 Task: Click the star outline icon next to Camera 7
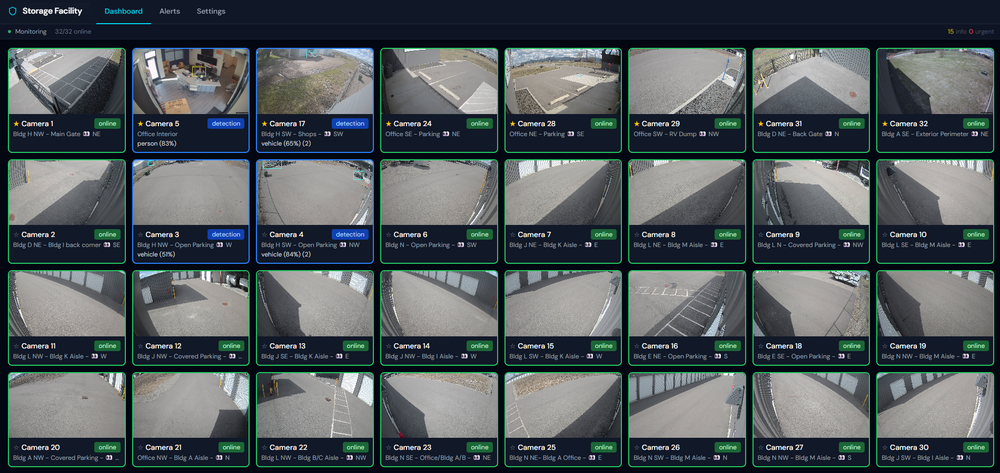[512, 235]
